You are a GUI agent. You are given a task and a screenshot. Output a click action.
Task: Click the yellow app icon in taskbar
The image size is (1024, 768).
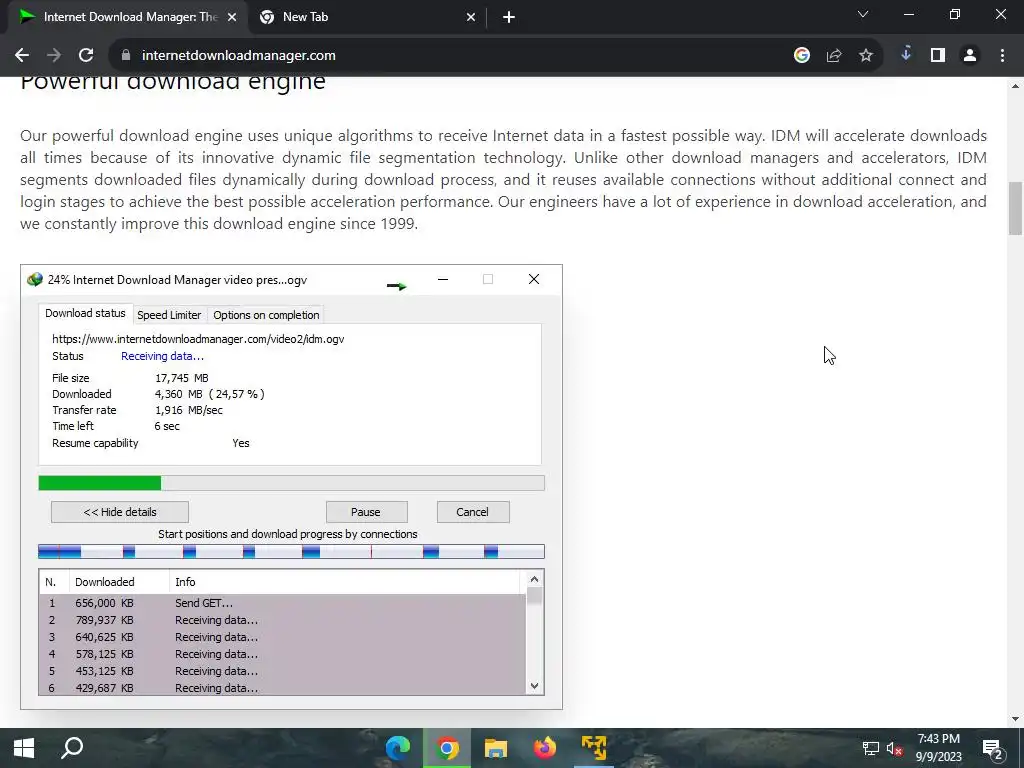pos(594,748)
